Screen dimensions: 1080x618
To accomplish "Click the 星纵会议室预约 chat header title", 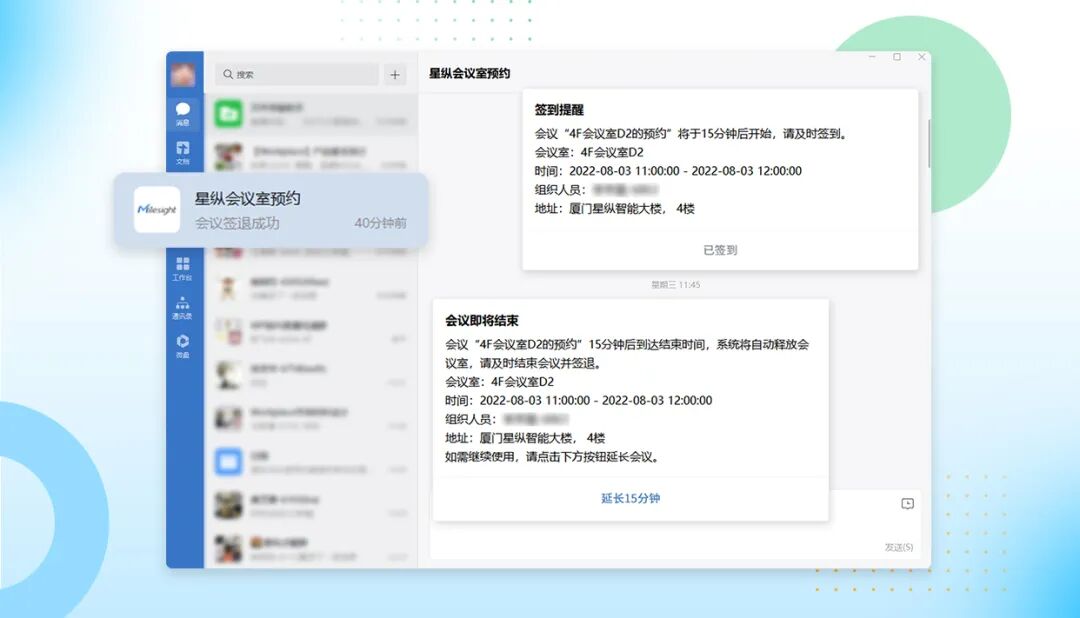I will coord(469,73).
